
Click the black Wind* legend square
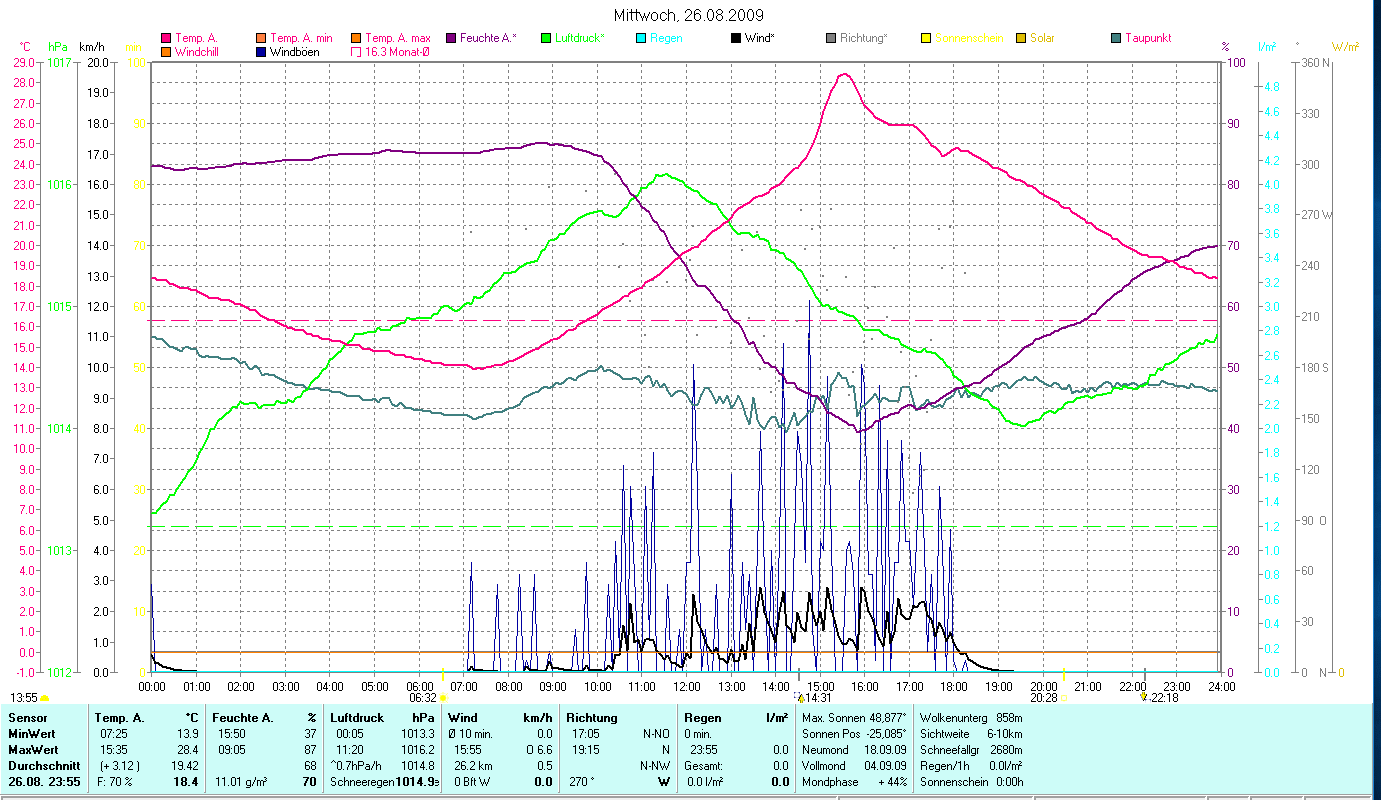tap(736, 38)
